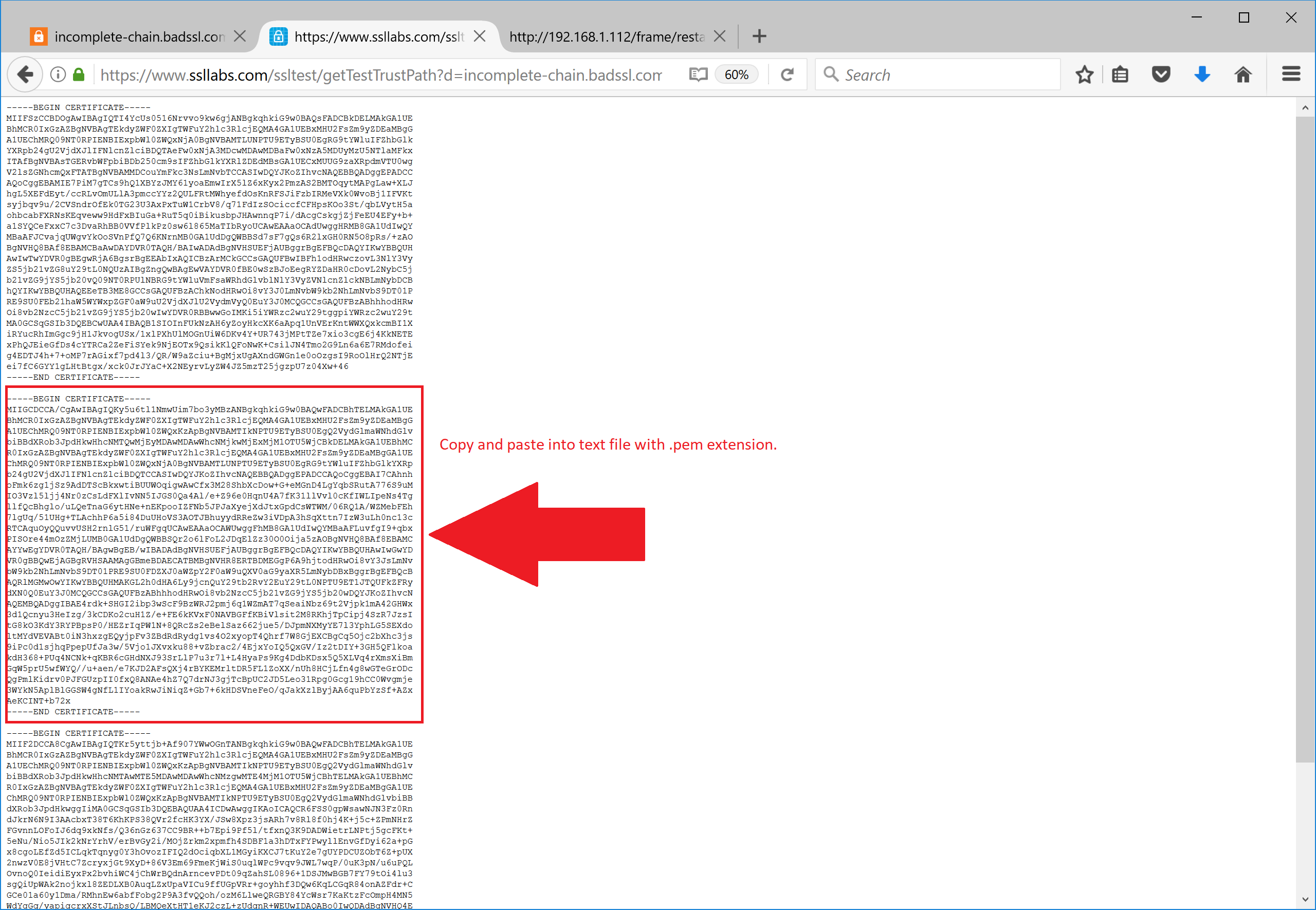Close the ssllabs.com tab

(480, 36)
